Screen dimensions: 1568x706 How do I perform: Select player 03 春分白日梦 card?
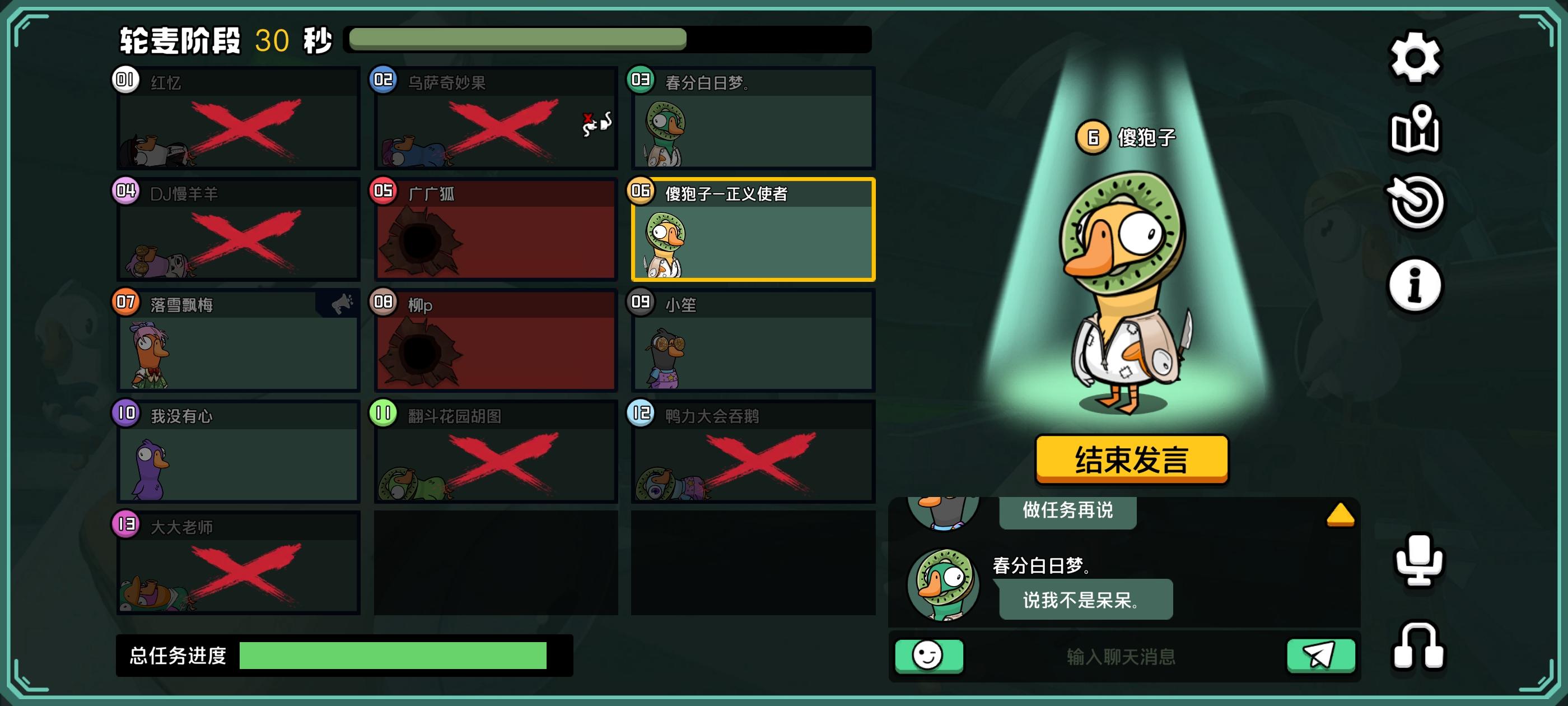click(753, 118)
